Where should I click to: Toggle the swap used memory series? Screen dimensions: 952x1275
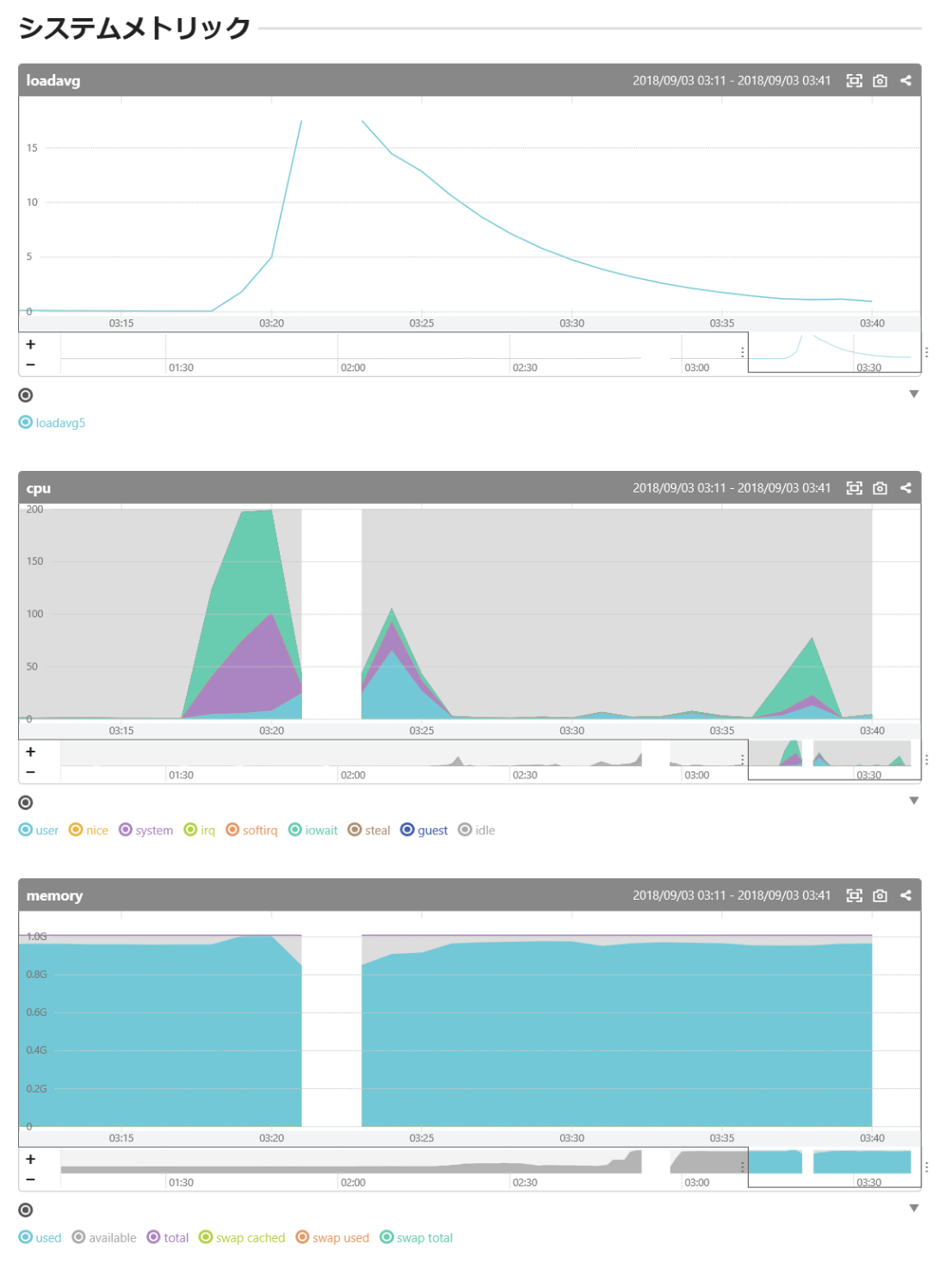(332, 1237)
